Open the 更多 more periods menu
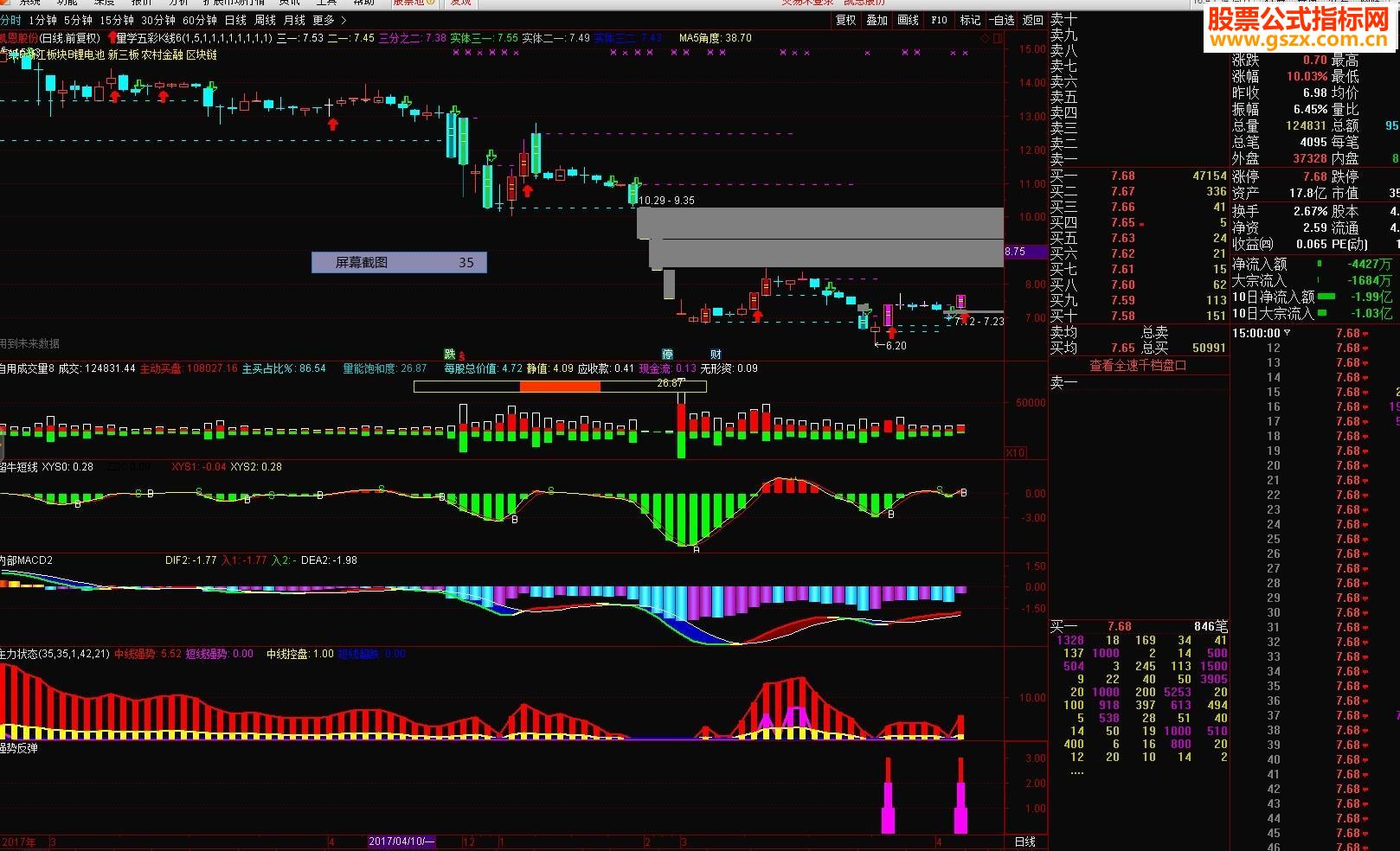 click(324, 20)
